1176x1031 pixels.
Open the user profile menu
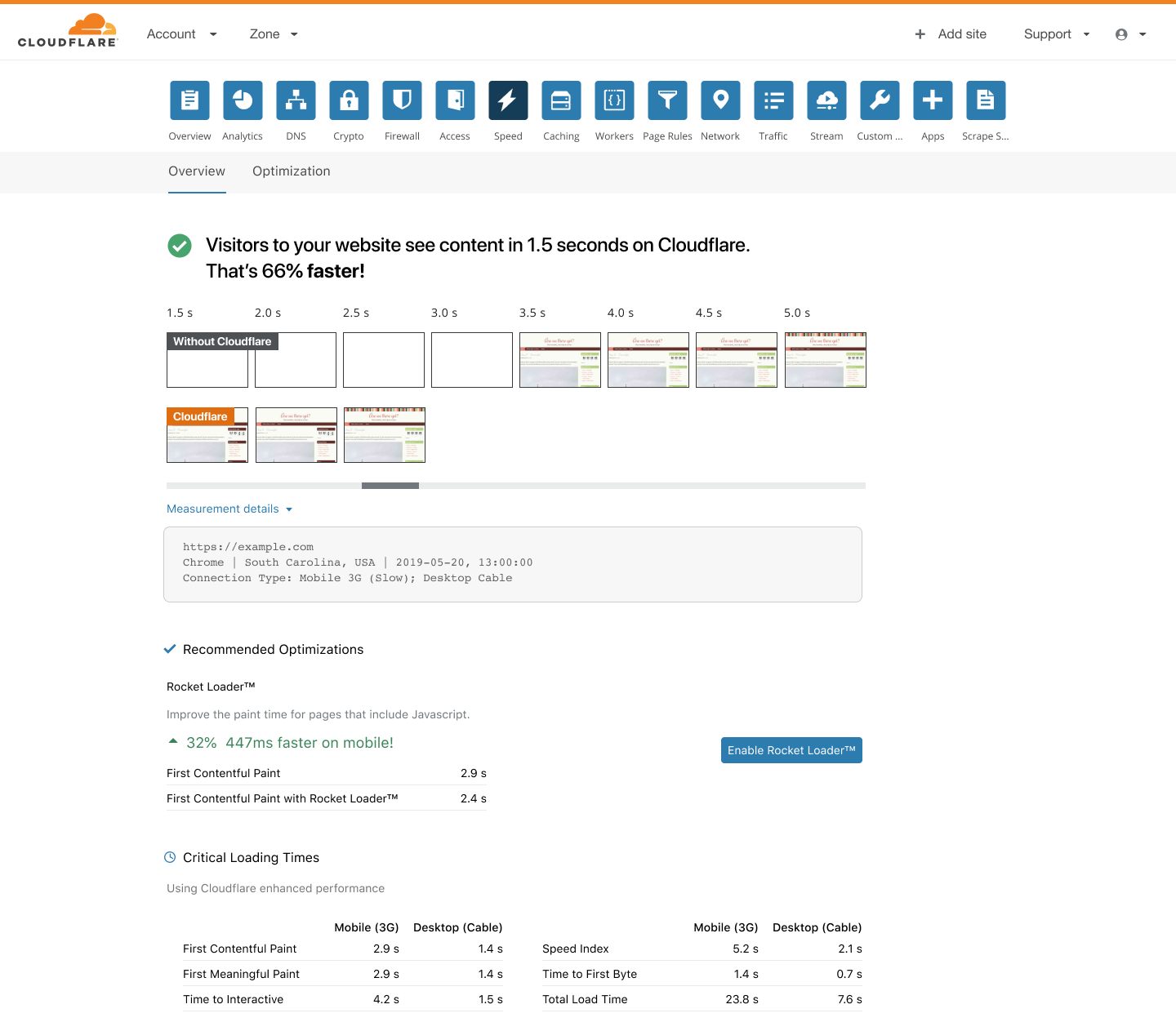click(1130, 34)
